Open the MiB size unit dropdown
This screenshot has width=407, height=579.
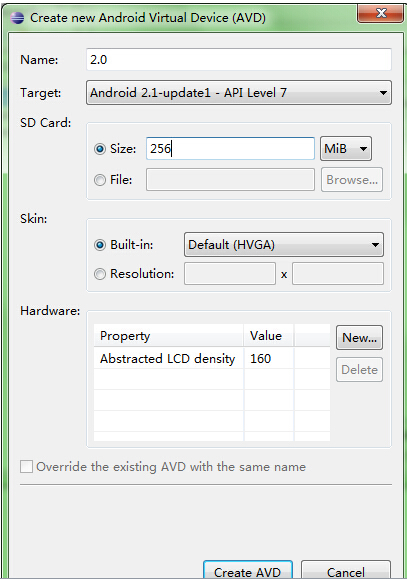346,149
